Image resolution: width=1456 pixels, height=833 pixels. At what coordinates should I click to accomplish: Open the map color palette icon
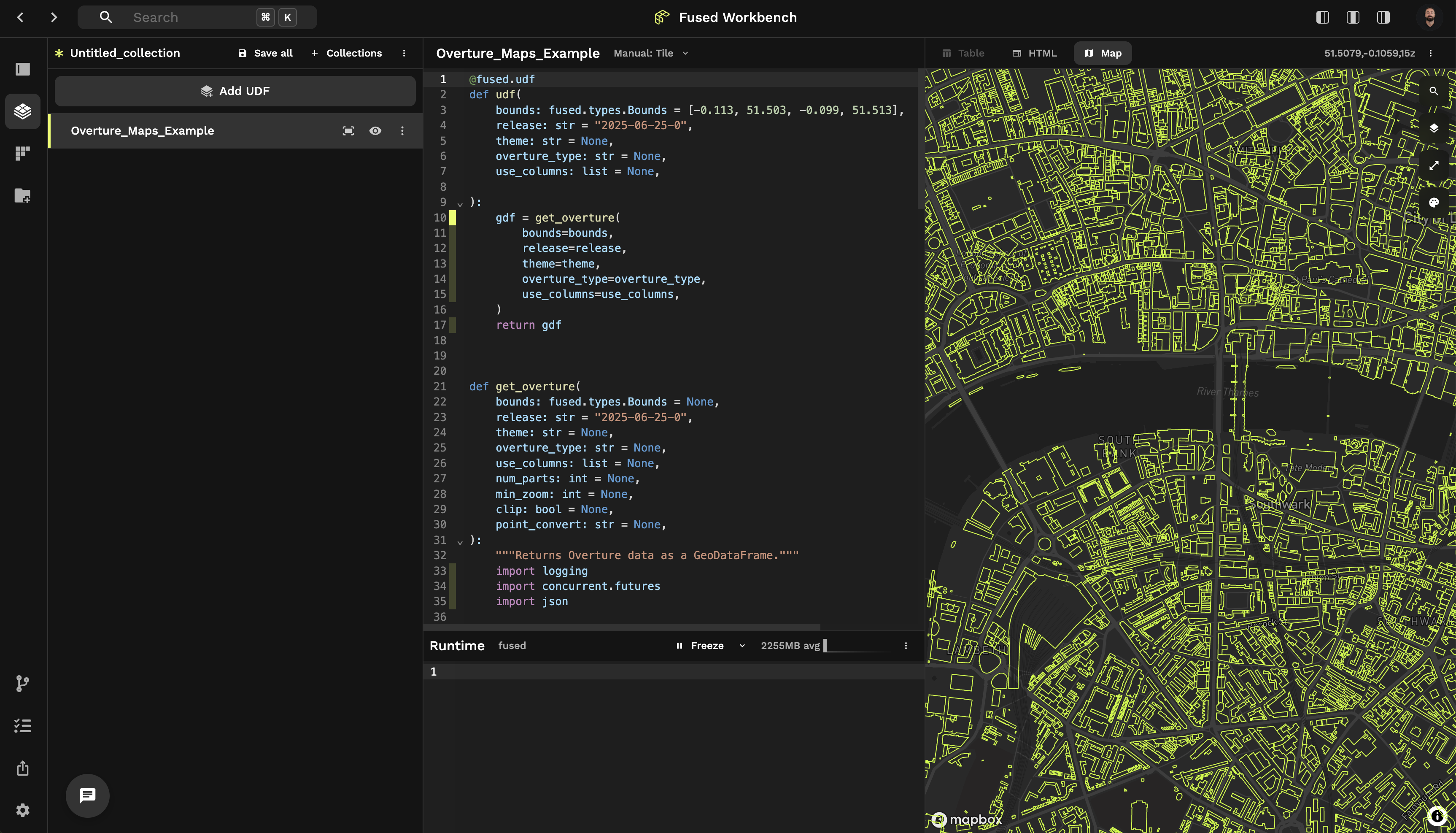[1433, 203]
